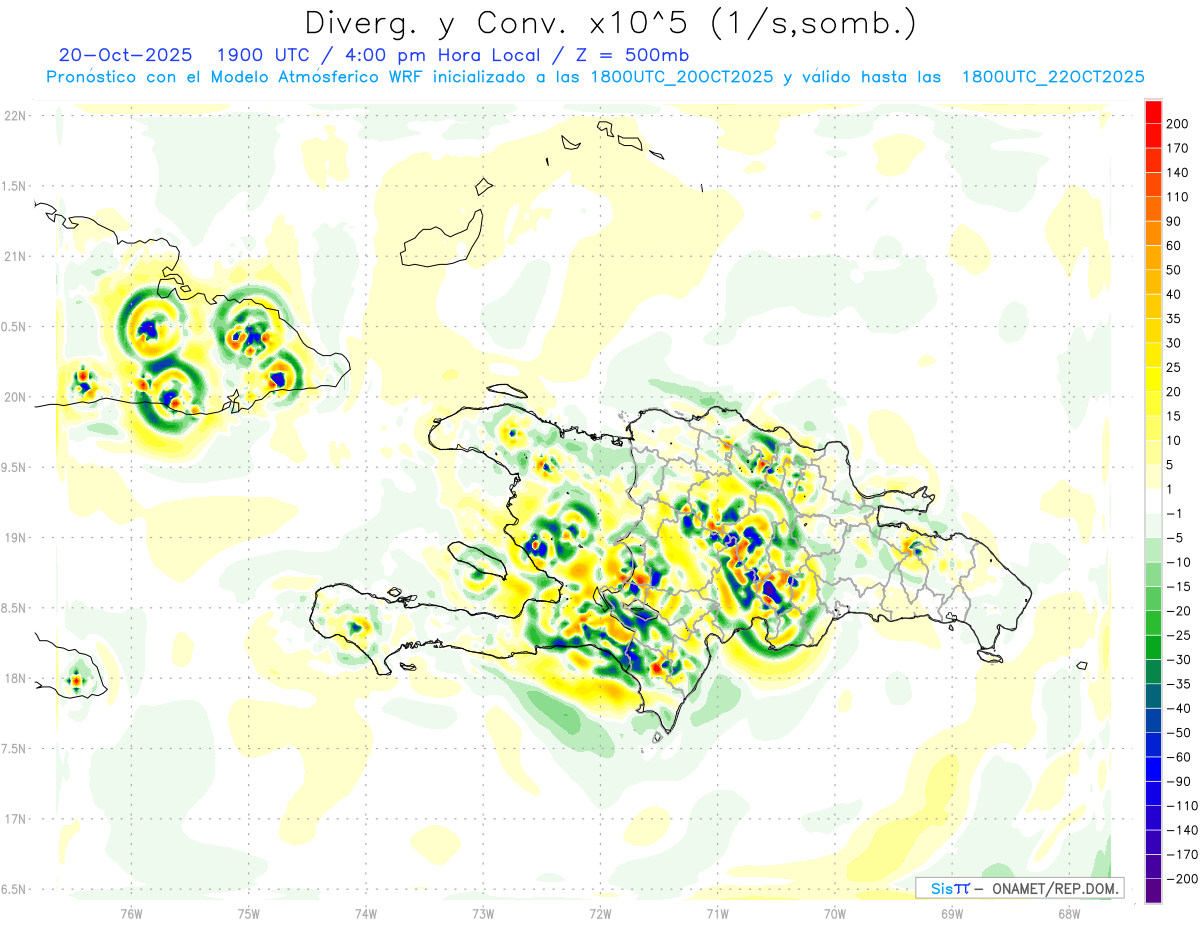Screen dimensions: 1200x927
Task: Click the '18N' latitude label
Action: pyautogui.click(x=16, y=678)
